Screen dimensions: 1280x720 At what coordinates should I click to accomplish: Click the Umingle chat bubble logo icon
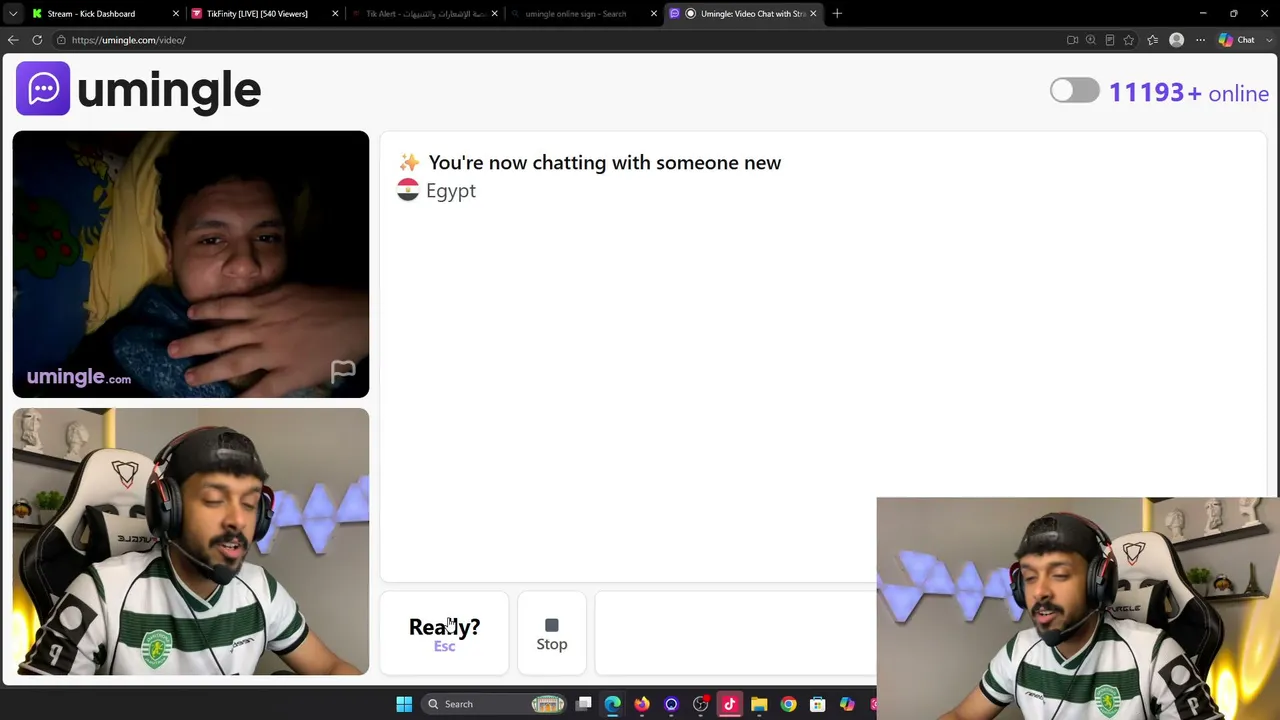pyautogui.click(x=43, y=89)
